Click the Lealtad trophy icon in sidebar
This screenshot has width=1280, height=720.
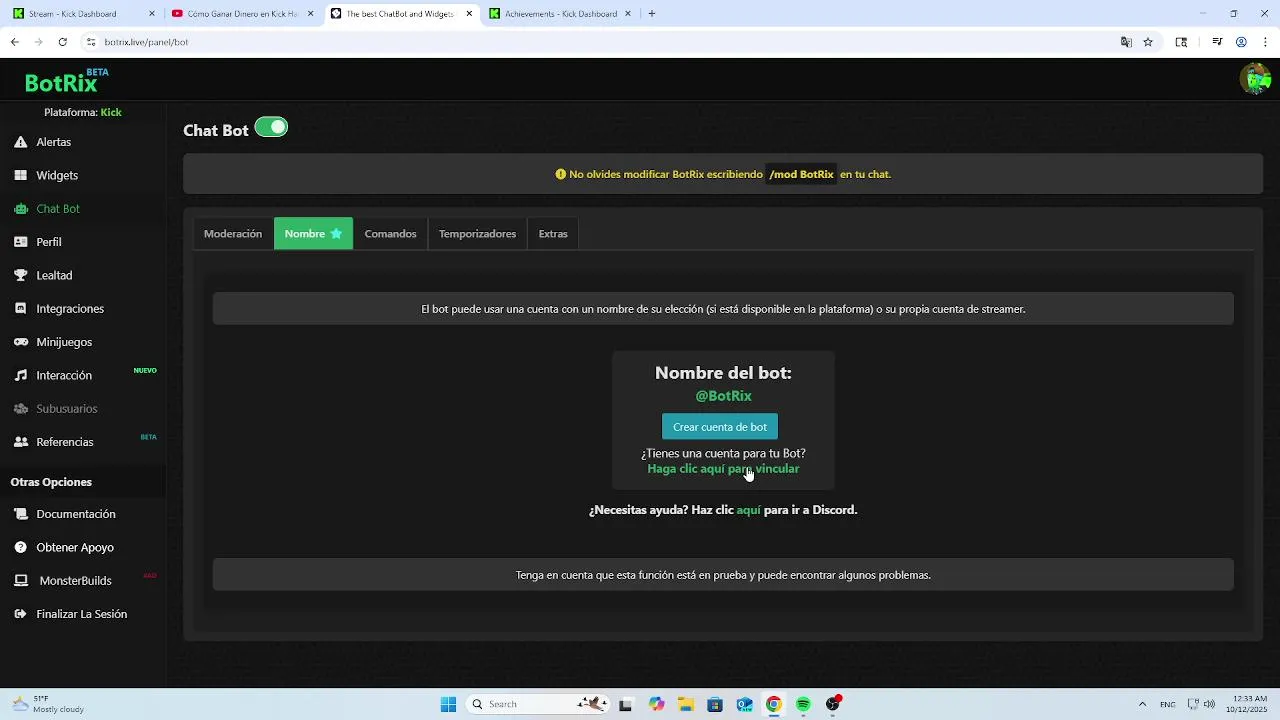pyautogui.click(x=20, y=275)
